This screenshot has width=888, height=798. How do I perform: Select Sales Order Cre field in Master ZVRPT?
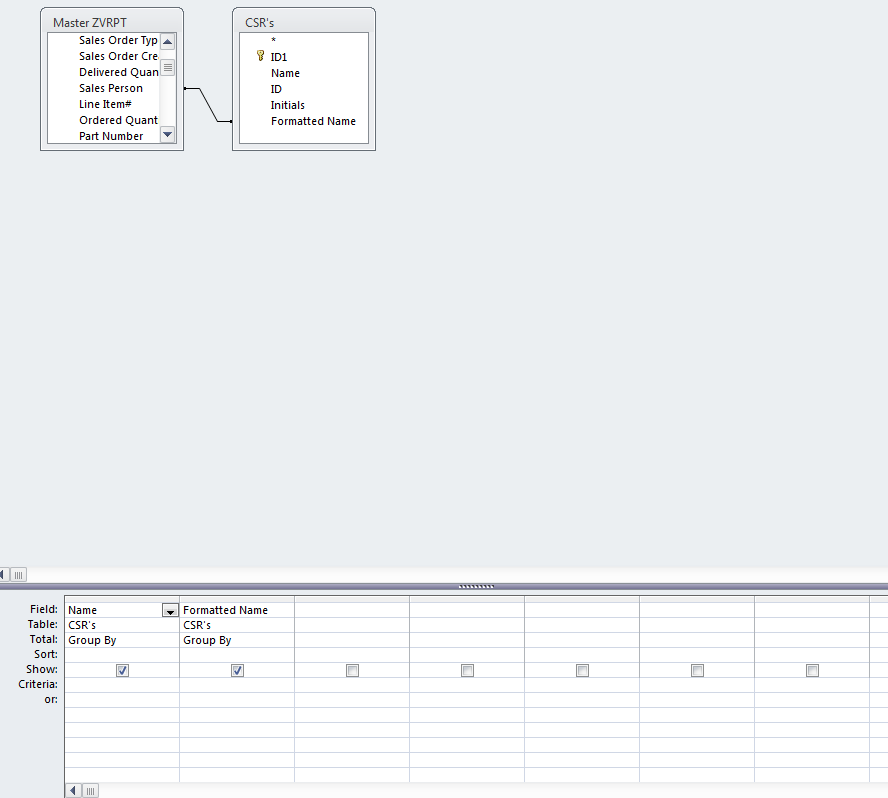(x=118, y=56)
